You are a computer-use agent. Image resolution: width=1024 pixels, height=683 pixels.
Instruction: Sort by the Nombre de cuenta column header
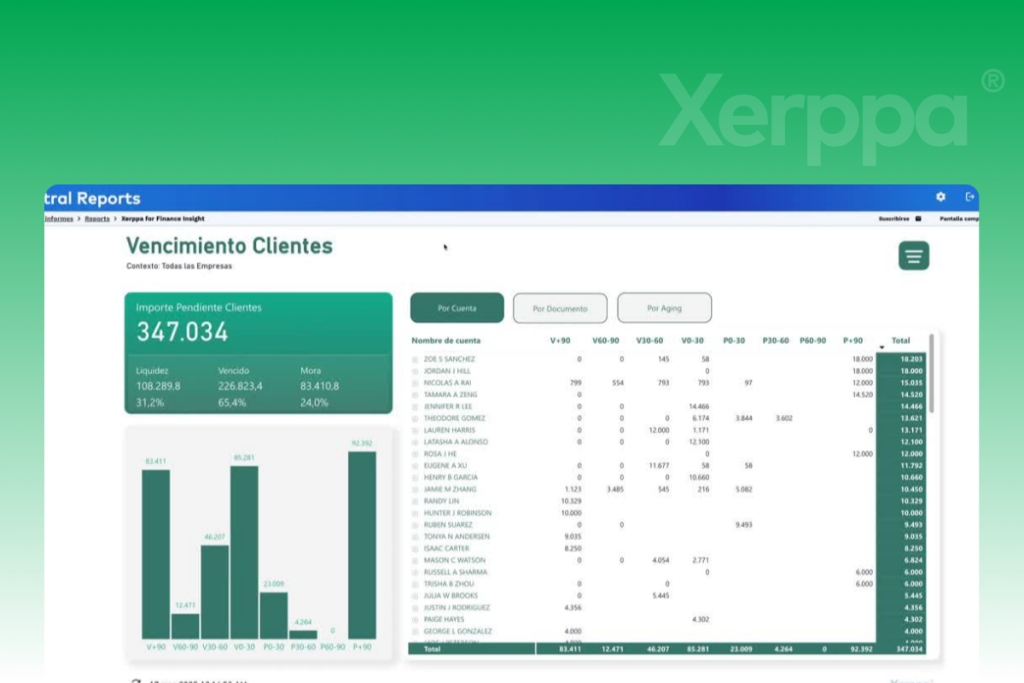click(446, 341)
